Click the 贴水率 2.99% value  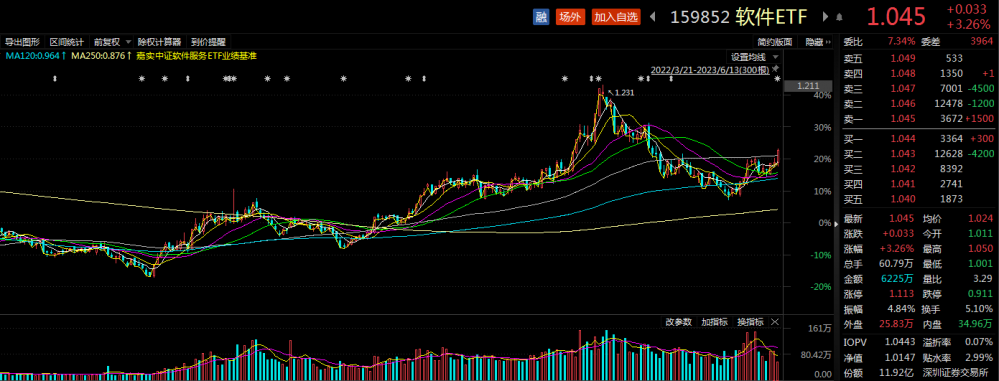(979, 357)
